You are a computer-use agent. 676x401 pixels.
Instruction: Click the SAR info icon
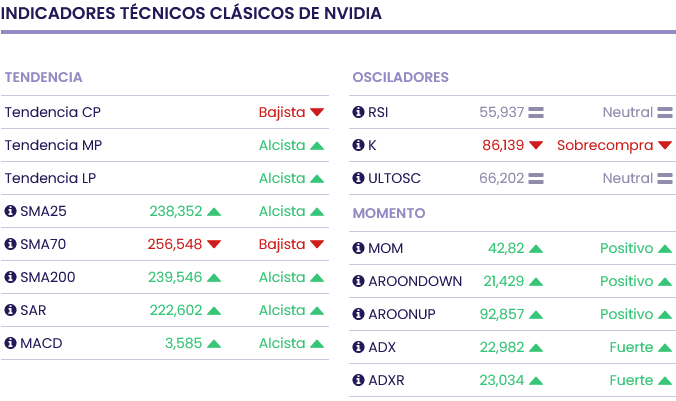coord(11,310)
